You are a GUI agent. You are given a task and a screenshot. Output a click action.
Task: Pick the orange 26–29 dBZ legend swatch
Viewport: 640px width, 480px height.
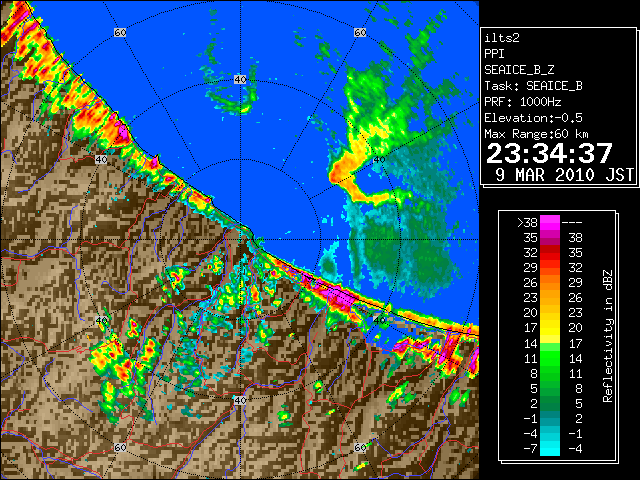(550, 283)
